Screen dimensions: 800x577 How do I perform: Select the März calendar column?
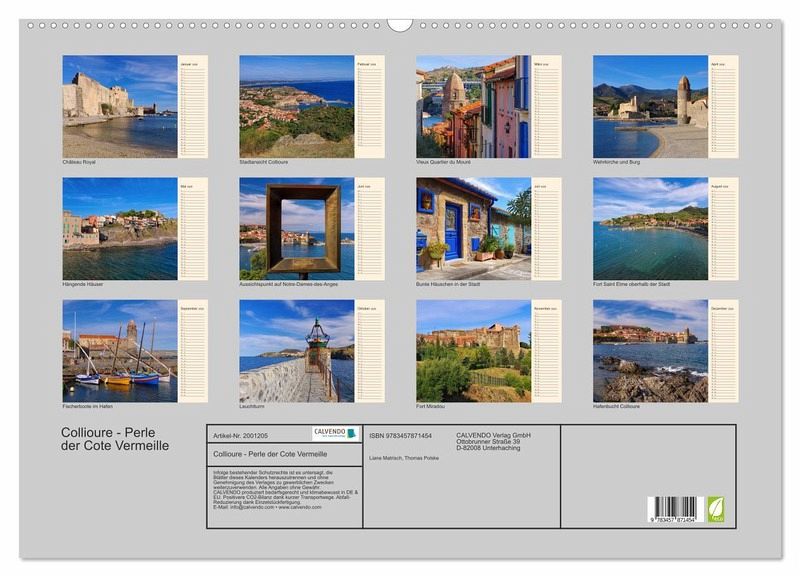click(x=546, y=106)
